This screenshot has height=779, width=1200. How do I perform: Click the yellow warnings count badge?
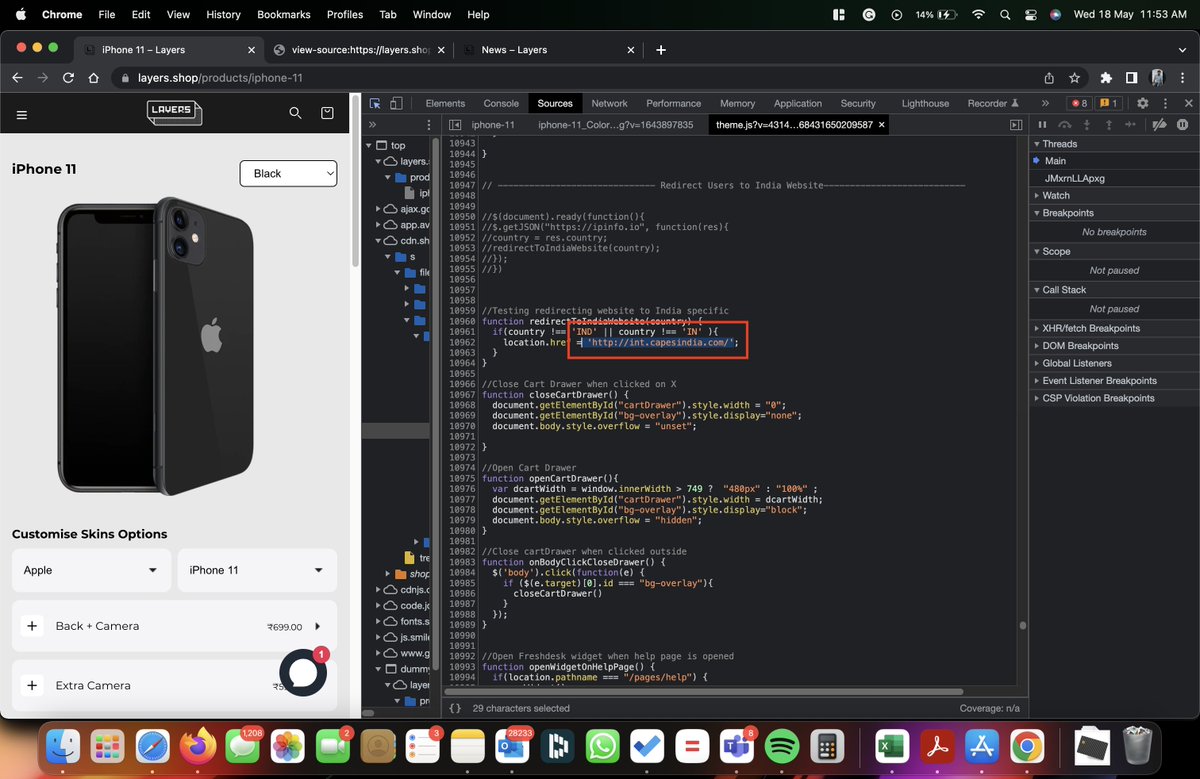(x=1108, y=103)
